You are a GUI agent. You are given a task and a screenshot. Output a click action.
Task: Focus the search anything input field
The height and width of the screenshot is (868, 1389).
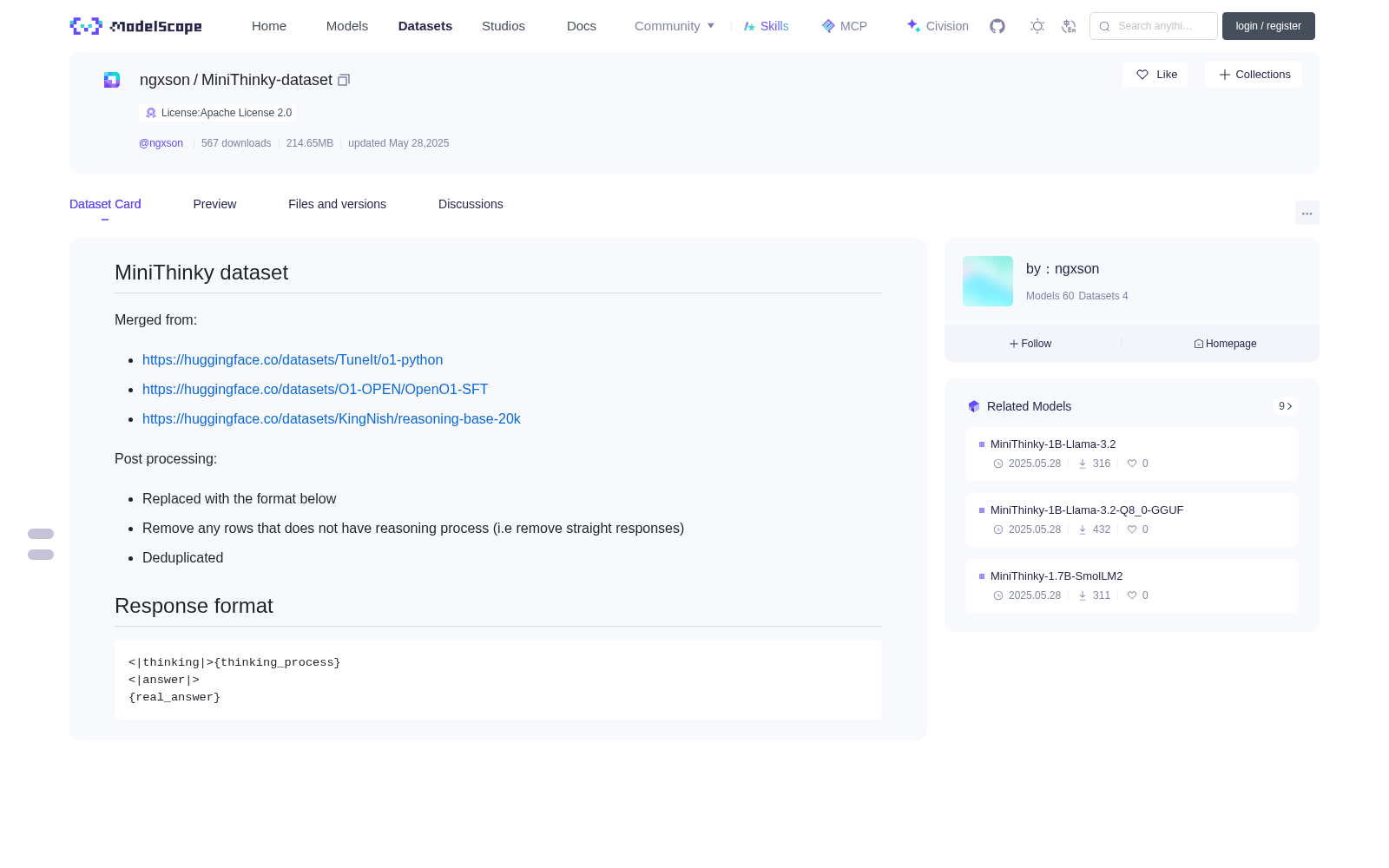point(1154,26)
